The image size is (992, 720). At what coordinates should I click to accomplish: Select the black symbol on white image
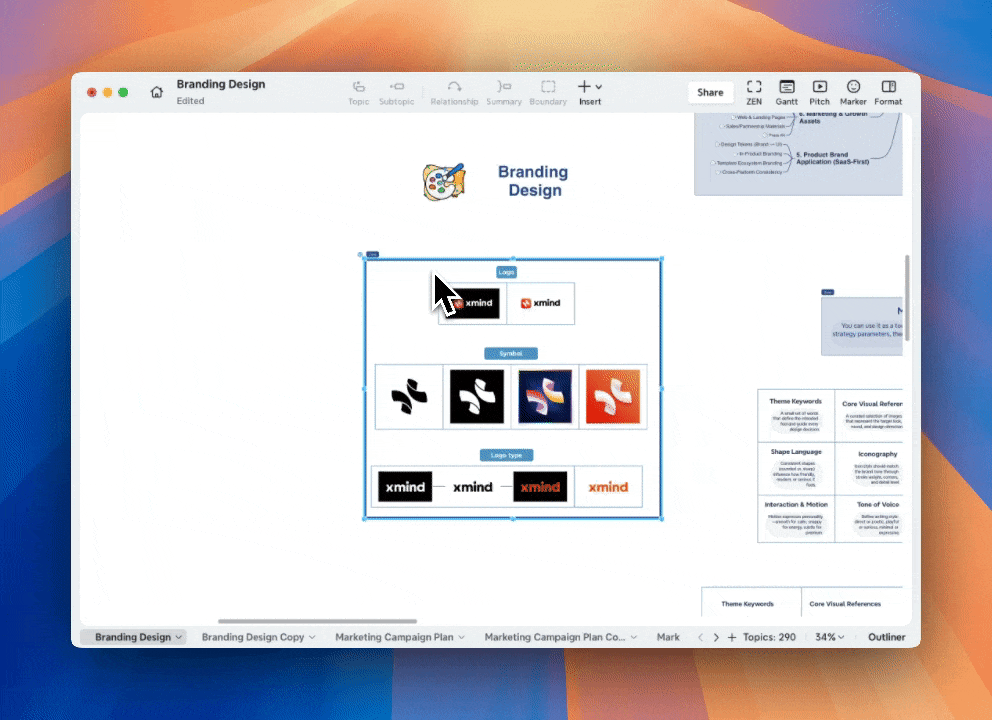tap(409, 397)
